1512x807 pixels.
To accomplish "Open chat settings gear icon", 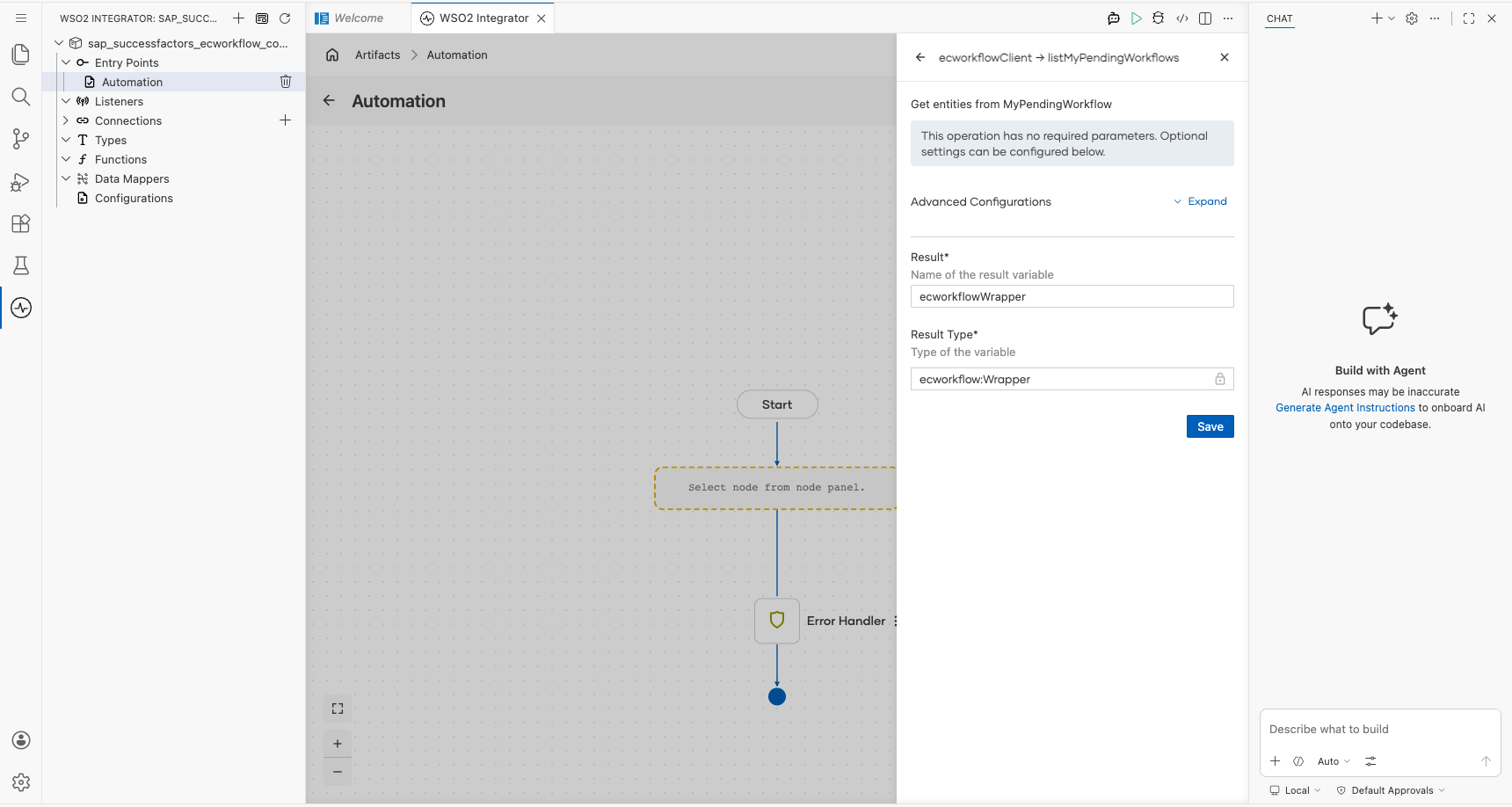I will [x=1412, y=18].
